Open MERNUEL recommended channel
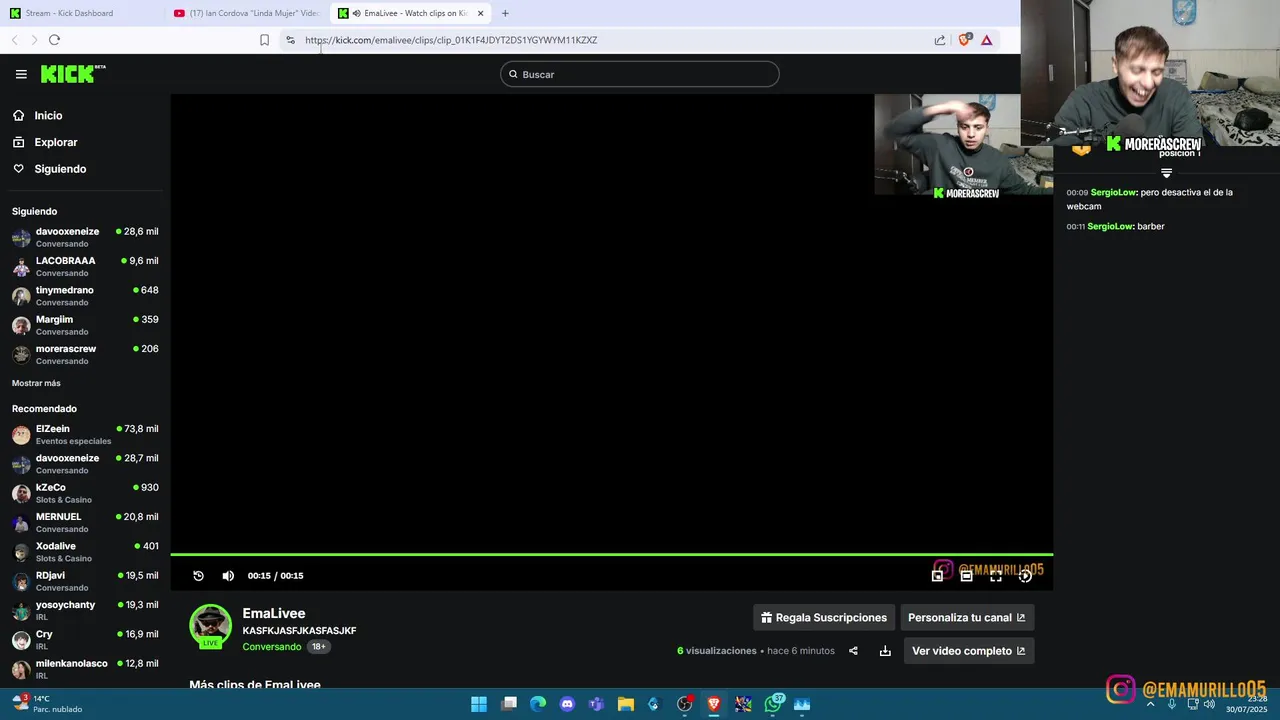 [x=85, y=522]
